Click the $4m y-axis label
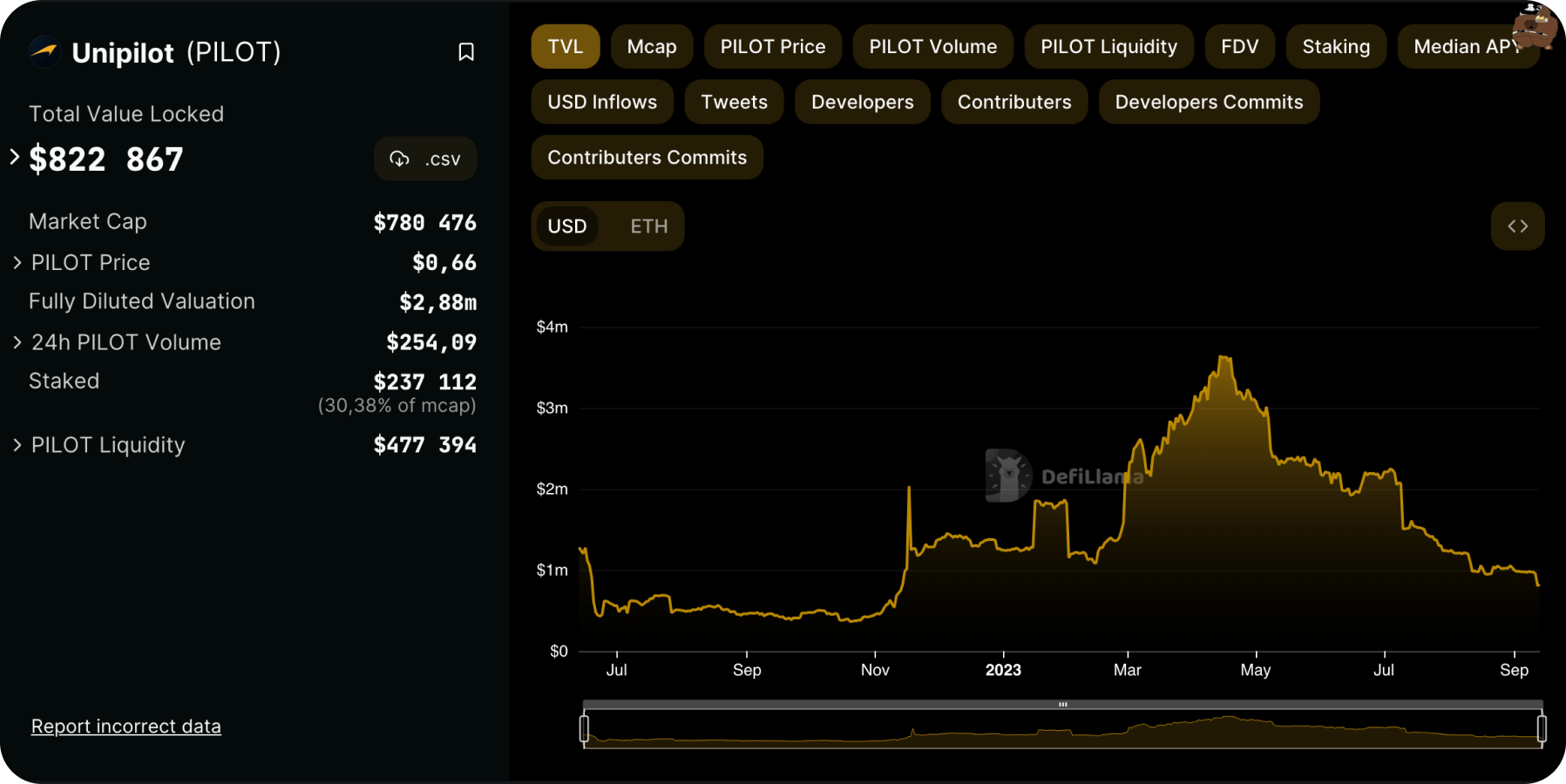This screenshot has height=784, width=1566. pyautogui.click(x=552, y=327)
